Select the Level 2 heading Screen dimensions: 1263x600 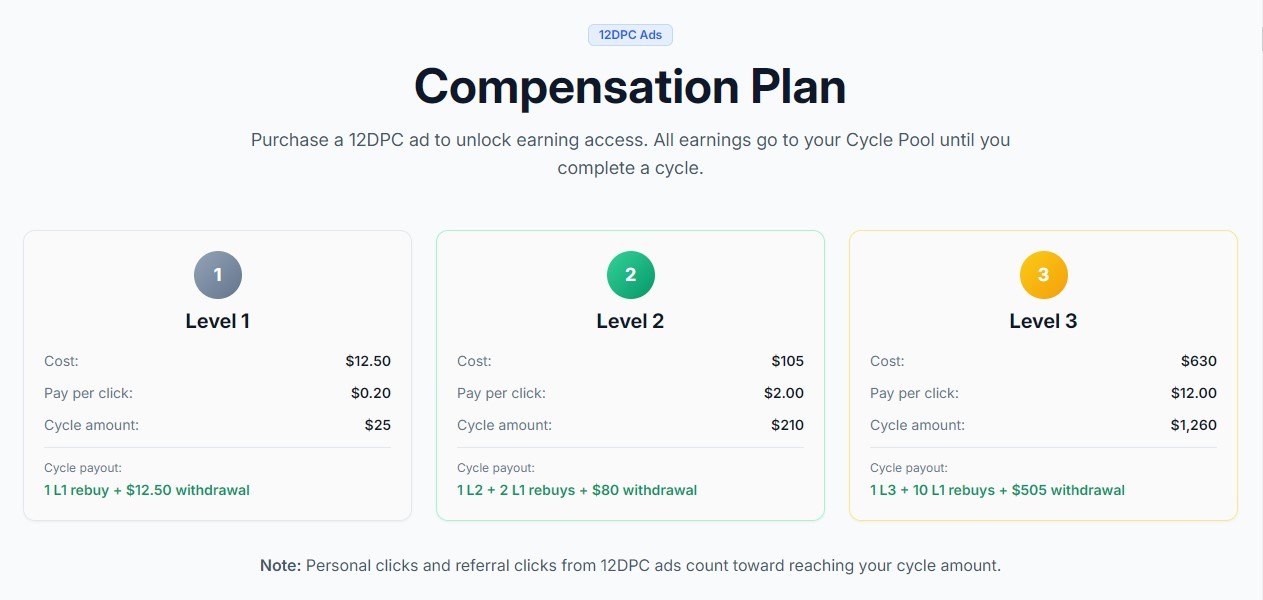click(x=630, y=321)
